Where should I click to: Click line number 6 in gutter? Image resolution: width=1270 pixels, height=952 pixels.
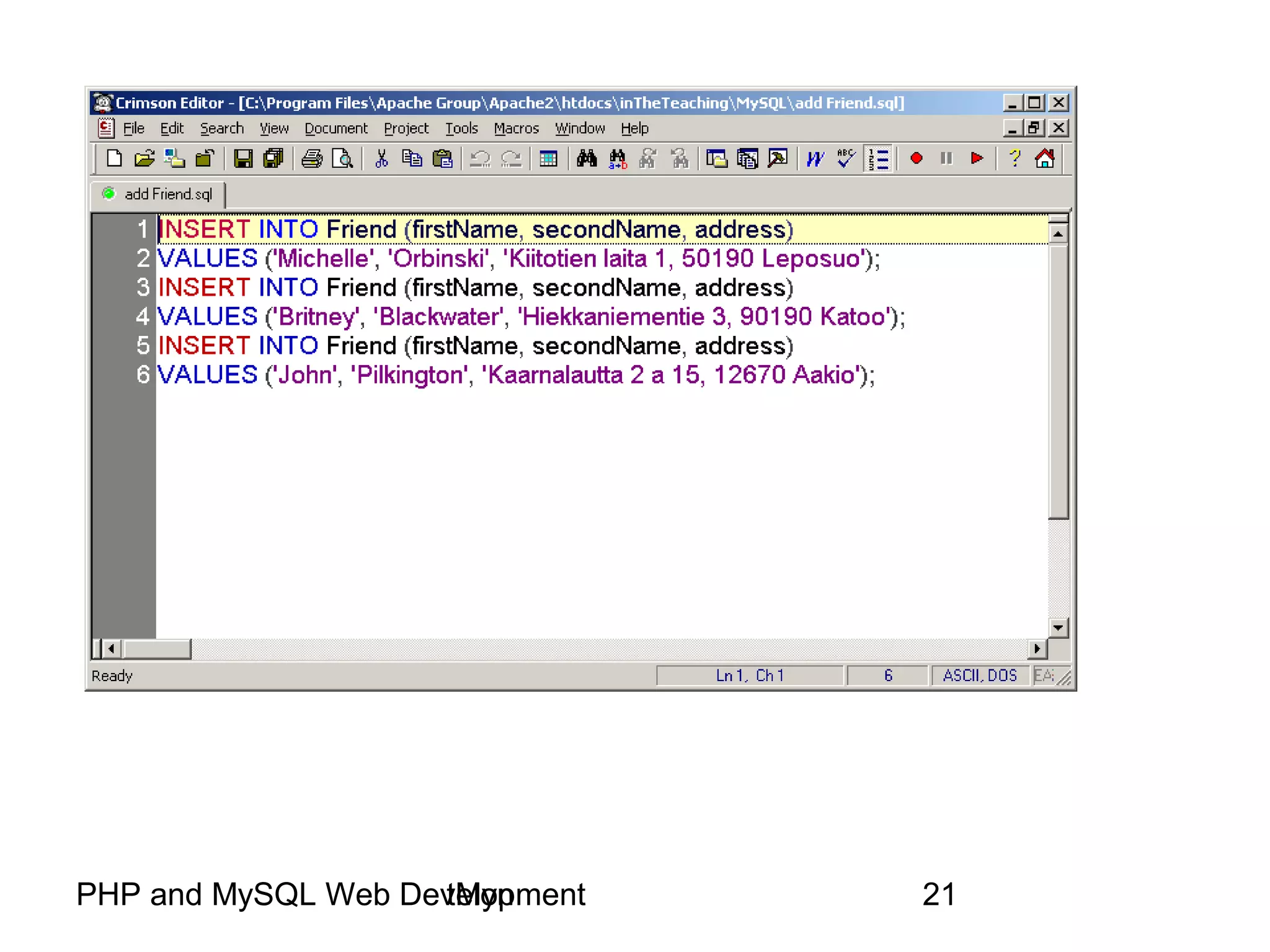(143, 375)
